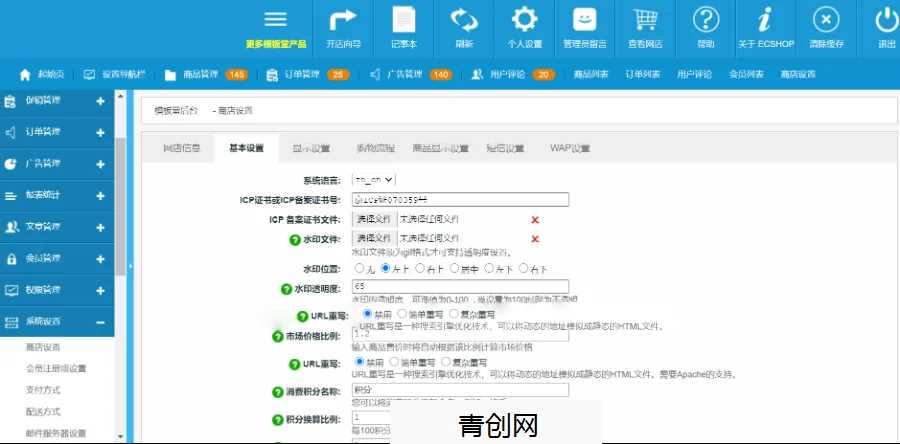Expand sidebar 订单管理 with its plus sign
Screen dimensions: 900x444
(100, 133)
